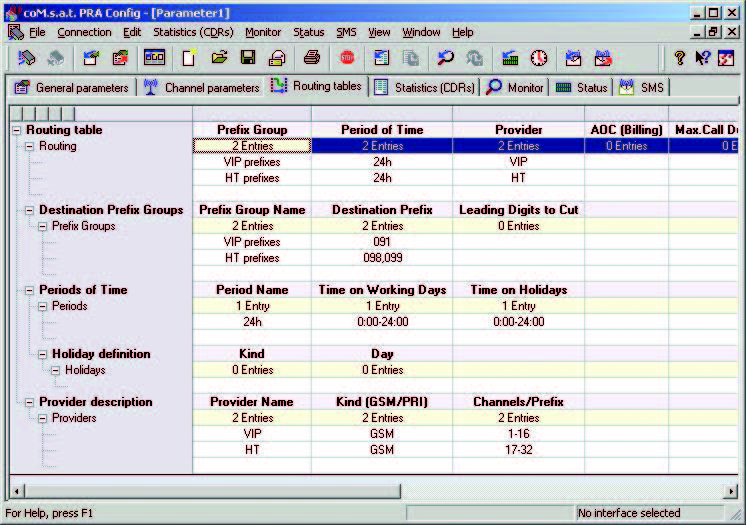Open the Connection menu
746x525 pixels.
[84, 32]
